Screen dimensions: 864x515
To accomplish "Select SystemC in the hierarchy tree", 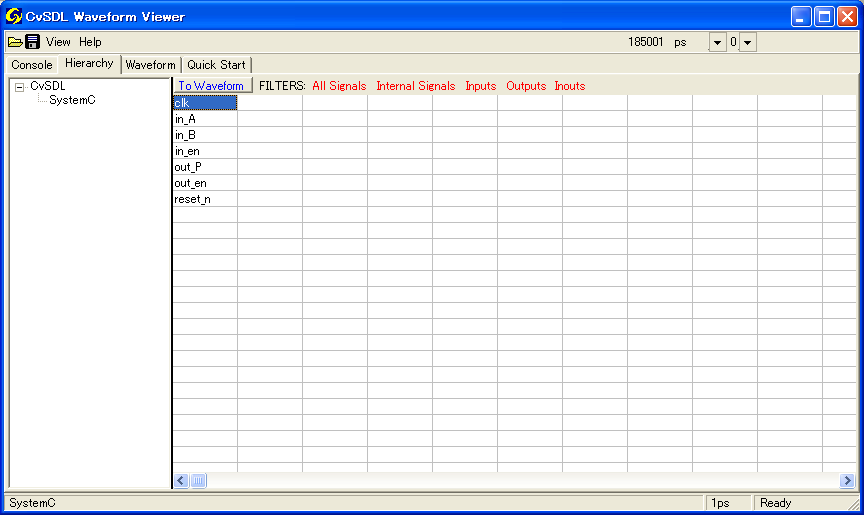I will (72, 100).
